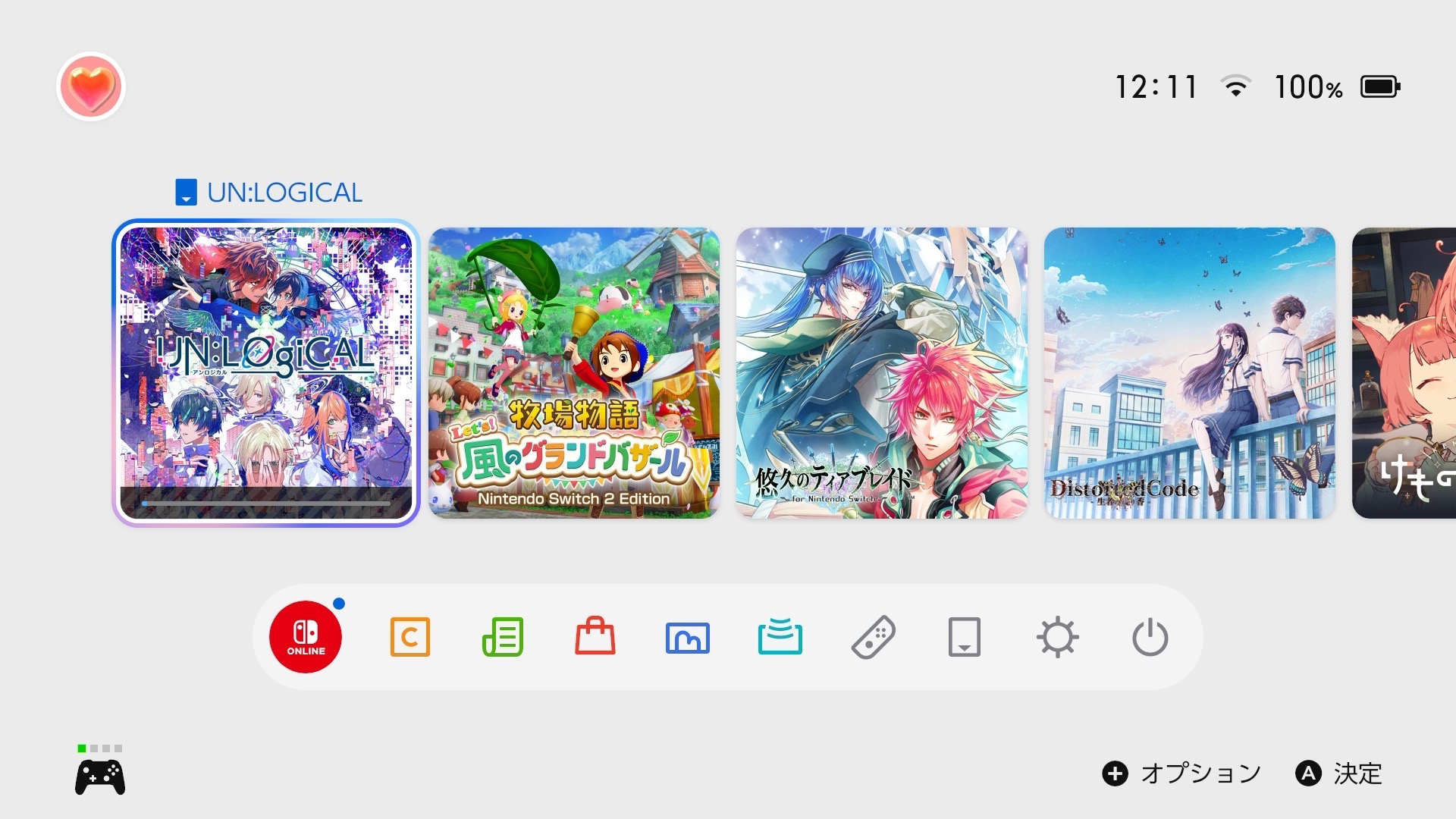
Task: Click the 決定 A button prompt
Action: click(x=1339, y=773)
